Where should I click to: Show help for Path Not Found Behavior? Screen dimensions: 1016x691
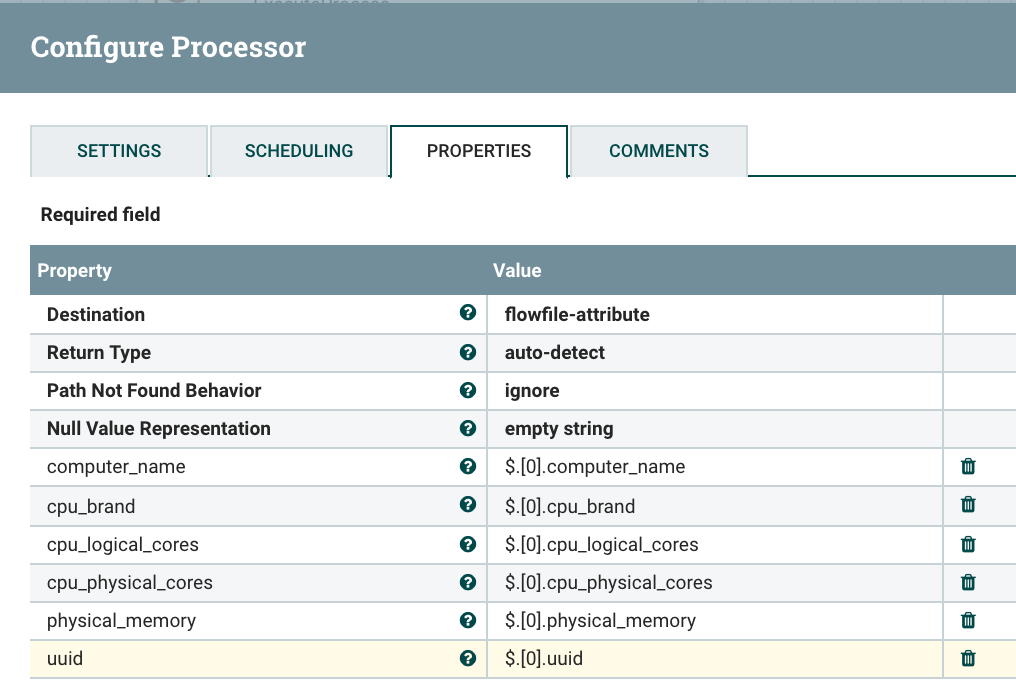click(x=468, y=390)
